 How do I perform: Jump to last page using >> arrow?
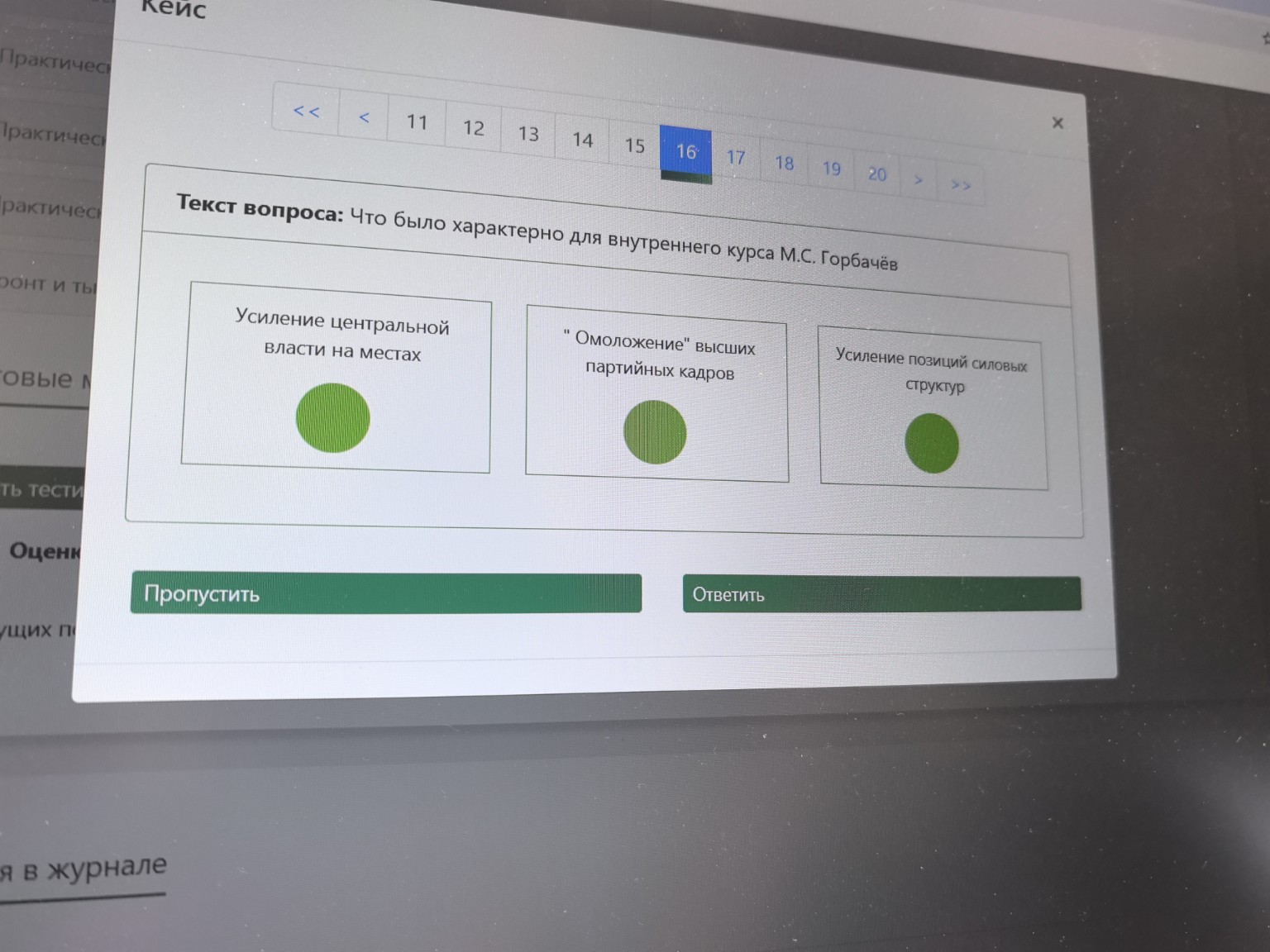point(960,185)
